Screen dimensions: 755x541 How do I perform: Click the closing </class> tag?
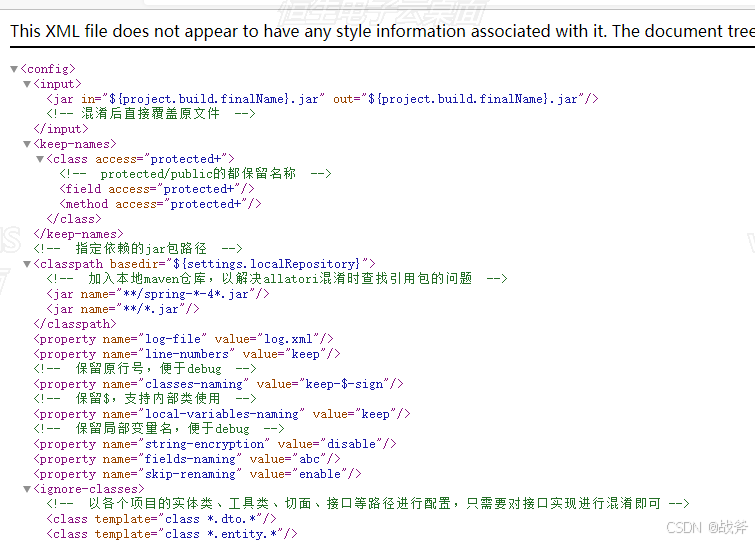[74, 219]
